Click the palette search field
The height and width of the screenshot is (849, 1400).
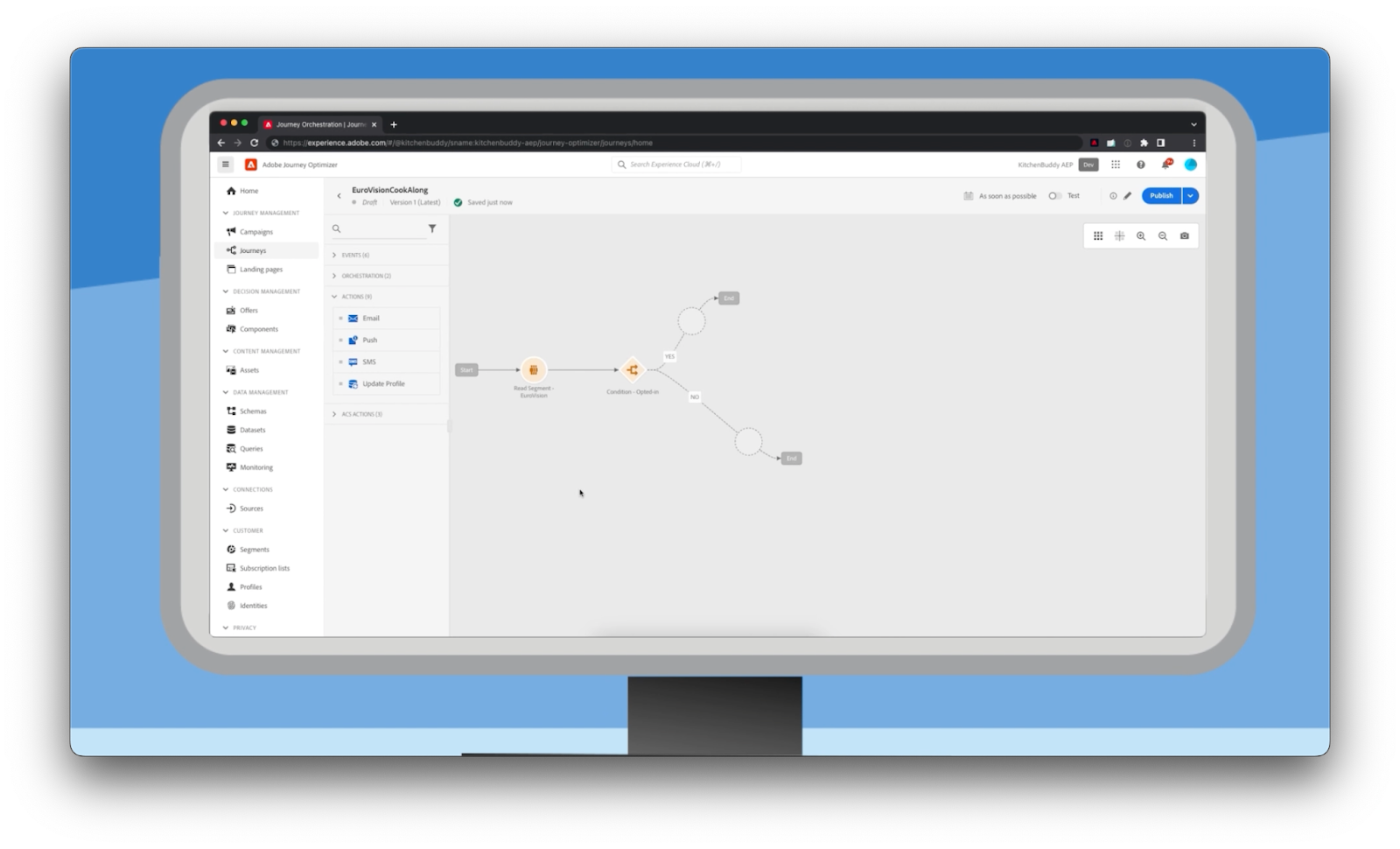tap(378, 228)
